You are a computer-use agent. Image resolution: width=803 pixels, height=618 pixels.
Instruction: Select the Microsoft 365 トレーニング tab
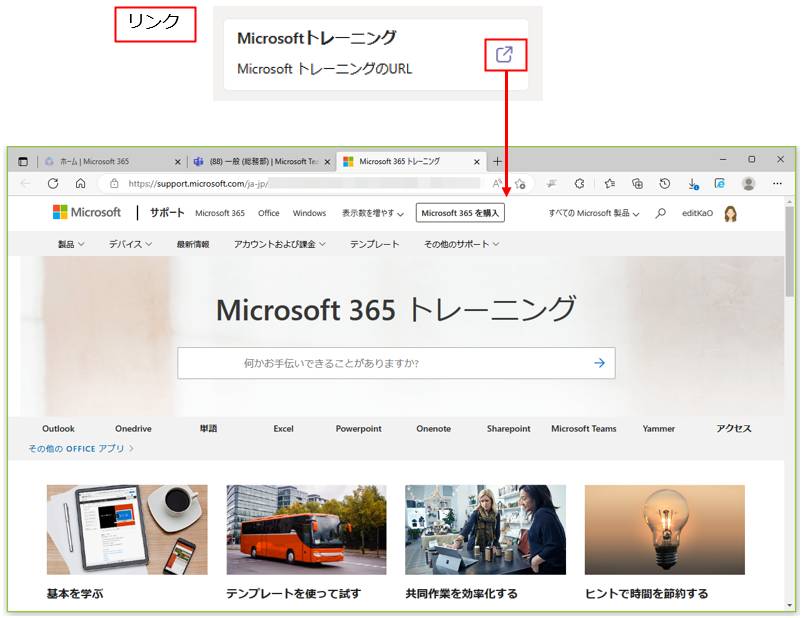411,161
